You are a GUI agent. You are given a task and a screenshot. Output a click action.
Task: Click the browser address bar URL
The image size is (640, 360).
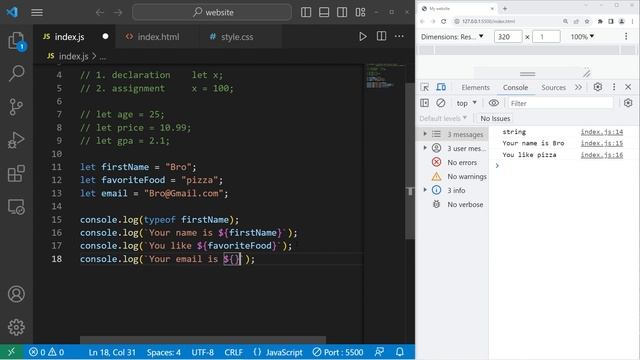tap(488, 21)
